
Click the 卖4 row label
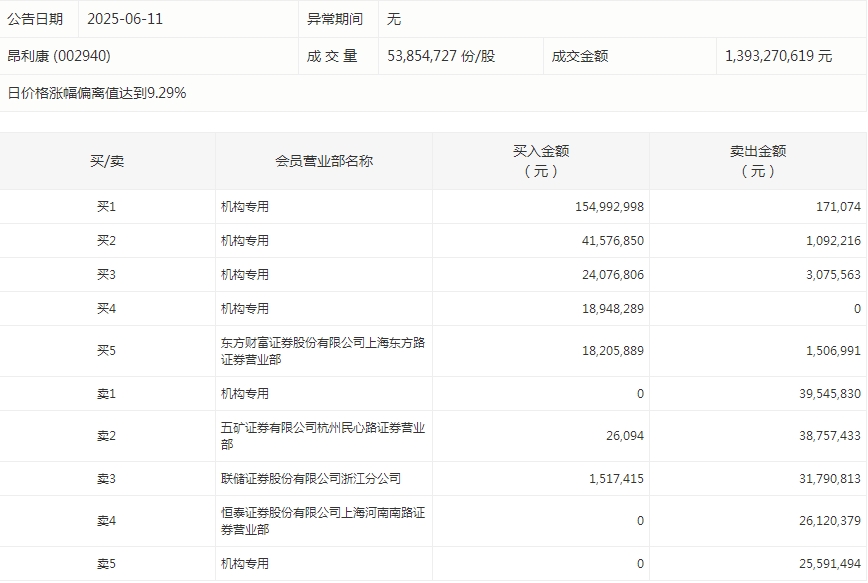(107, 521)
